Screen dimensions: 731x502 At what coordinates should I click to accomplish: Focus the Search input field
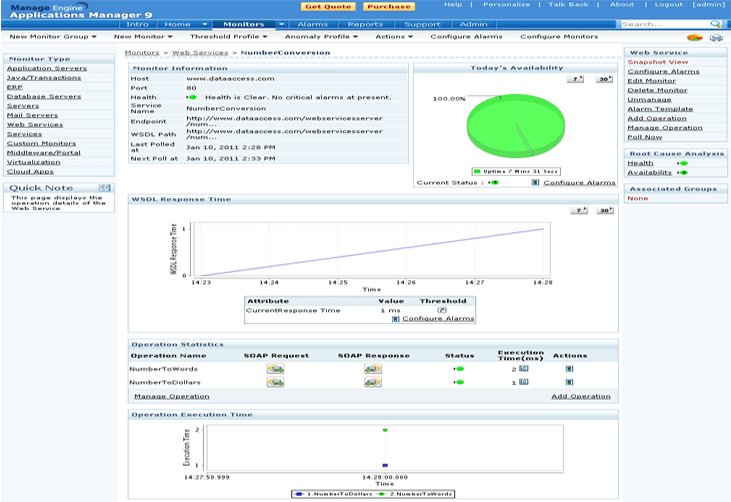tap(665, 24)
